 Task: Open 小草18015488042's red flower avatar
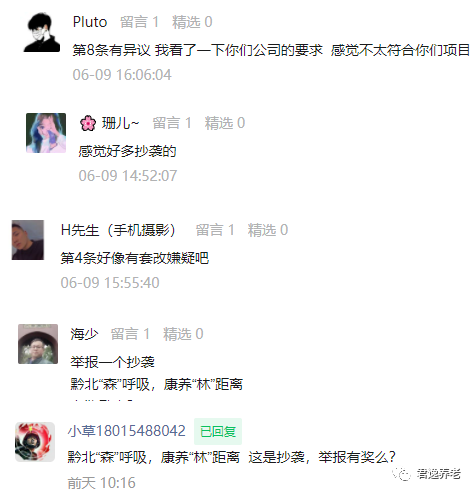coord(35,442)
